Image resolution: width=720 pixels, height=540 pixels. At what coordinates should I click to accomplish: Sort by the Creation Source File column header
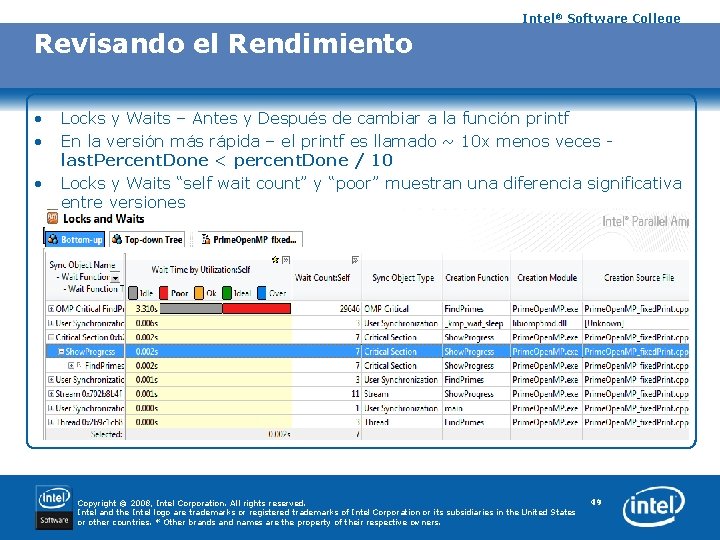(x=639, y=277)
